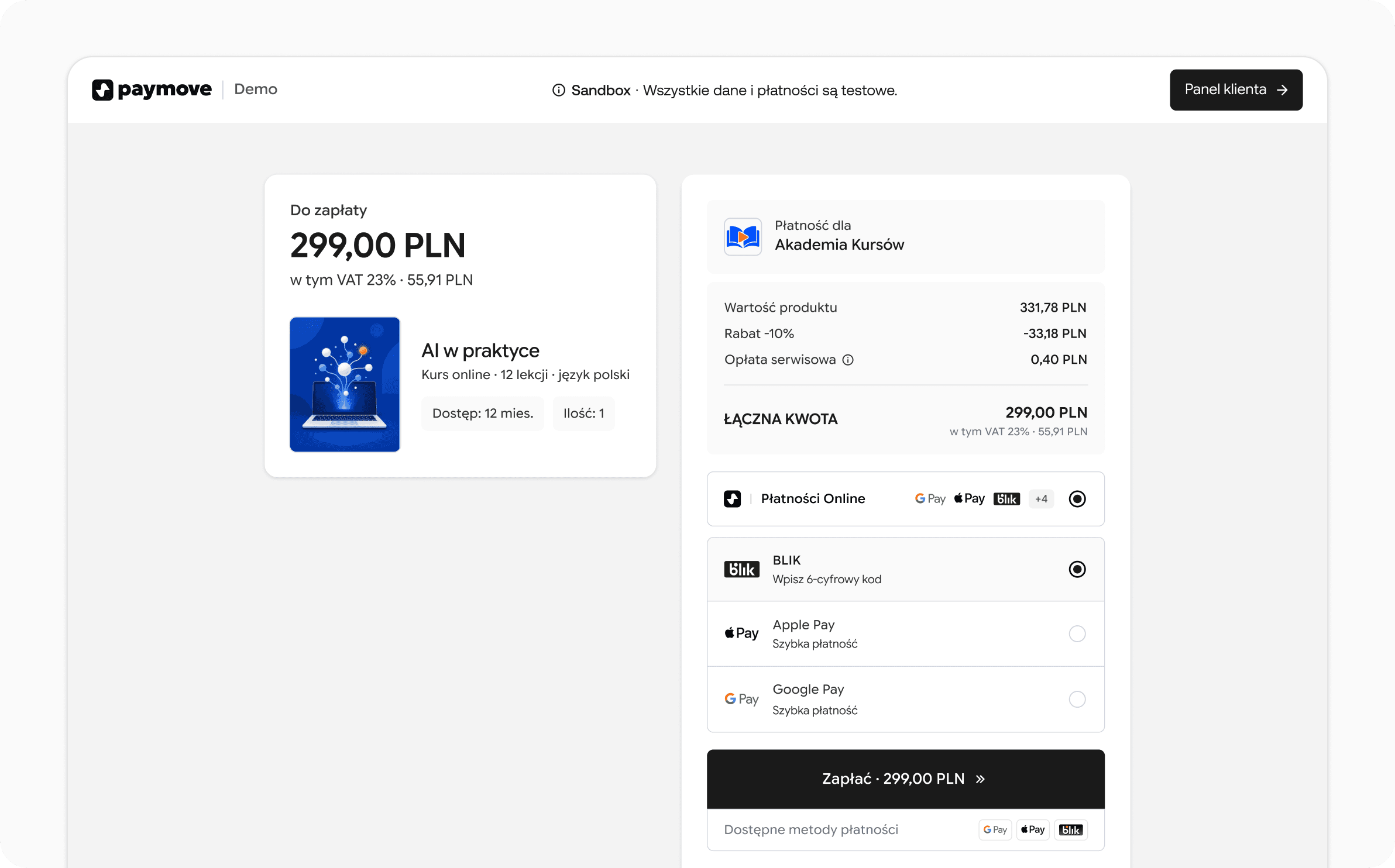Click the AI w praktyce course title
1395x868 pixels.
[x=480, y=350]
